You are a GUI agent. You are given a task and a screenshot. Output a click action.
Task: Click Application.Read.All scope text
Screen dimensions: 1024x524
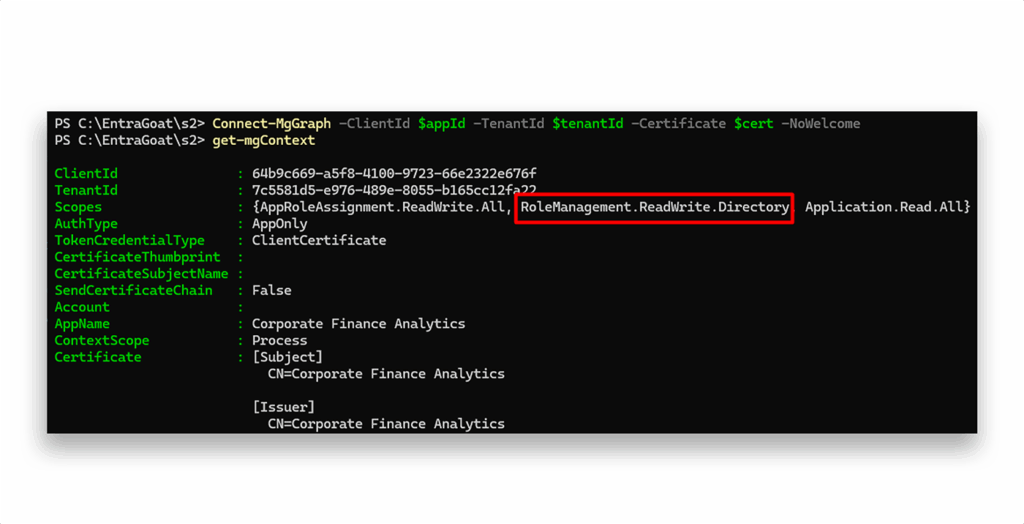coord(884,207)
